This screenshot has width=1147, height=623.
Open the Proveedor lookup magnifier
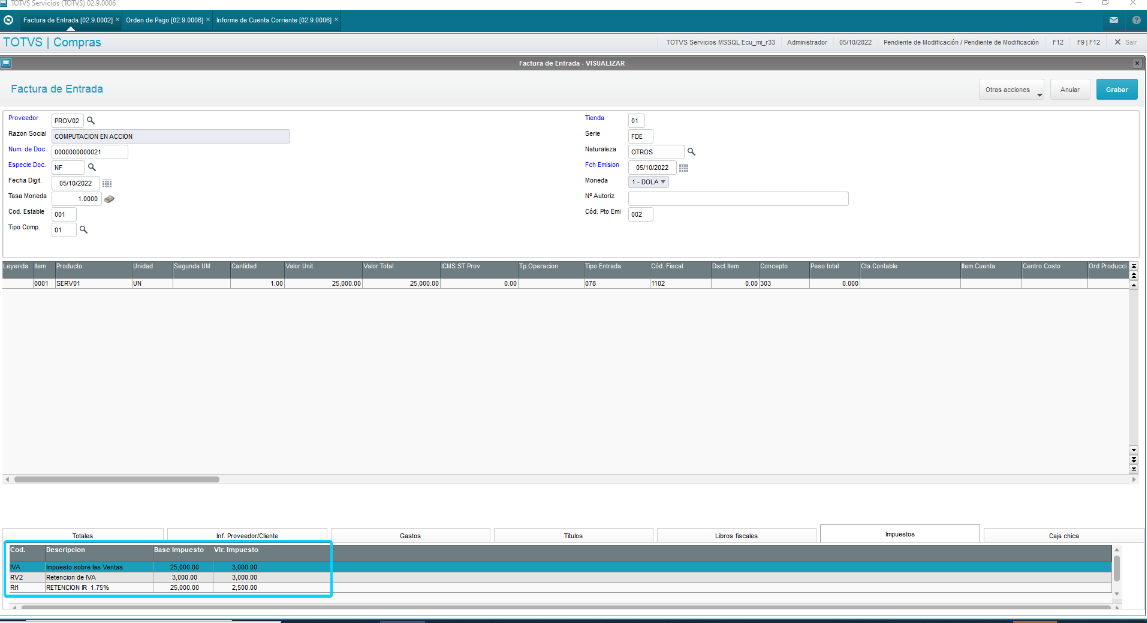[91, 121]
